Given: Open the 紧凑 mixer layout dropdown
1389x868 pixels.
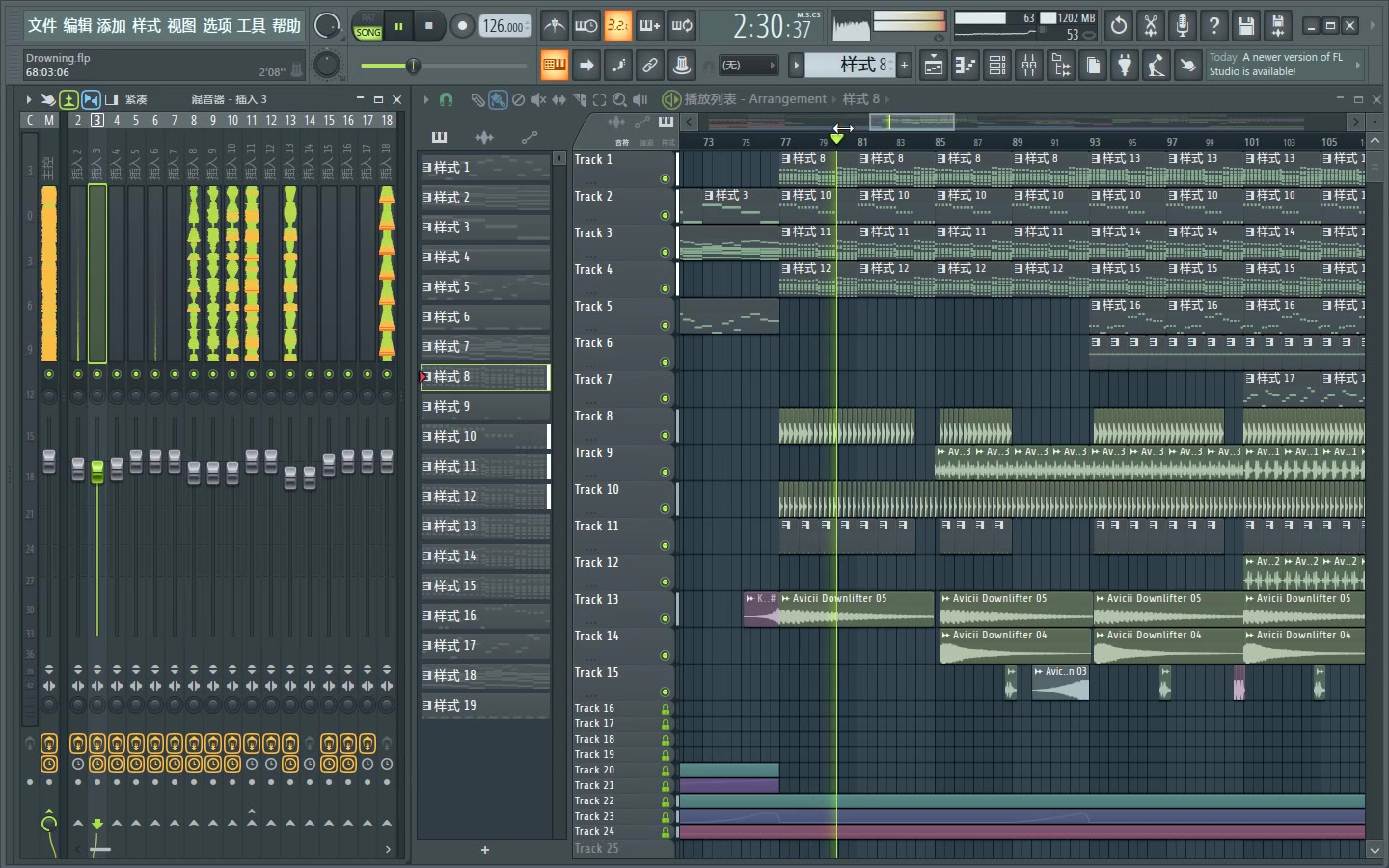Looking at the screenshot, I should pos(136,99).
